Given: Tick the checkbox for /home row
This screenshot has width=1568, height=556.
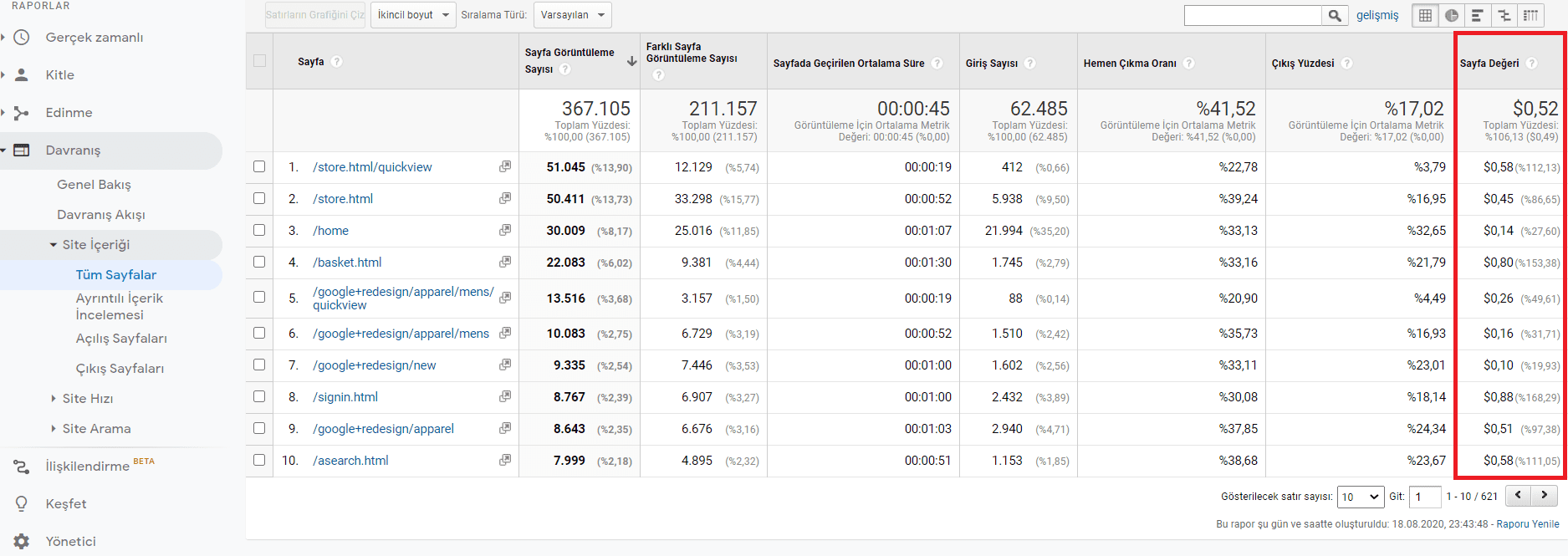Looking at the screenshot, I should pyautogui.click(x=259, y=230).
